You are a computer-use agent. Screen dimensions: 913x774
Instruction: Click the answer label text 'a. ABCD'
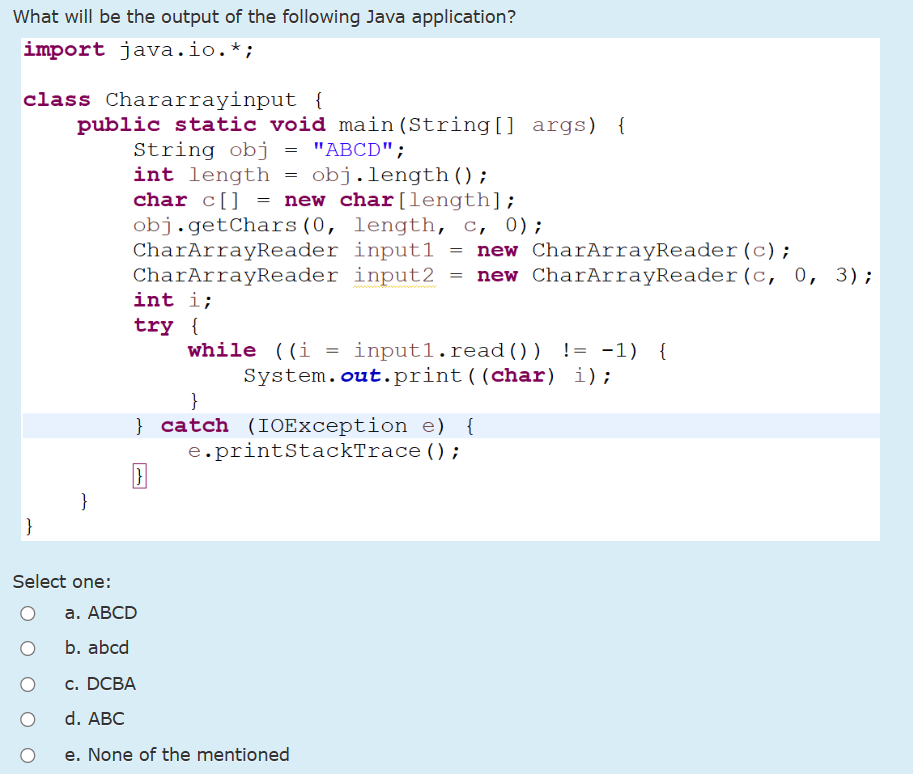100,613
